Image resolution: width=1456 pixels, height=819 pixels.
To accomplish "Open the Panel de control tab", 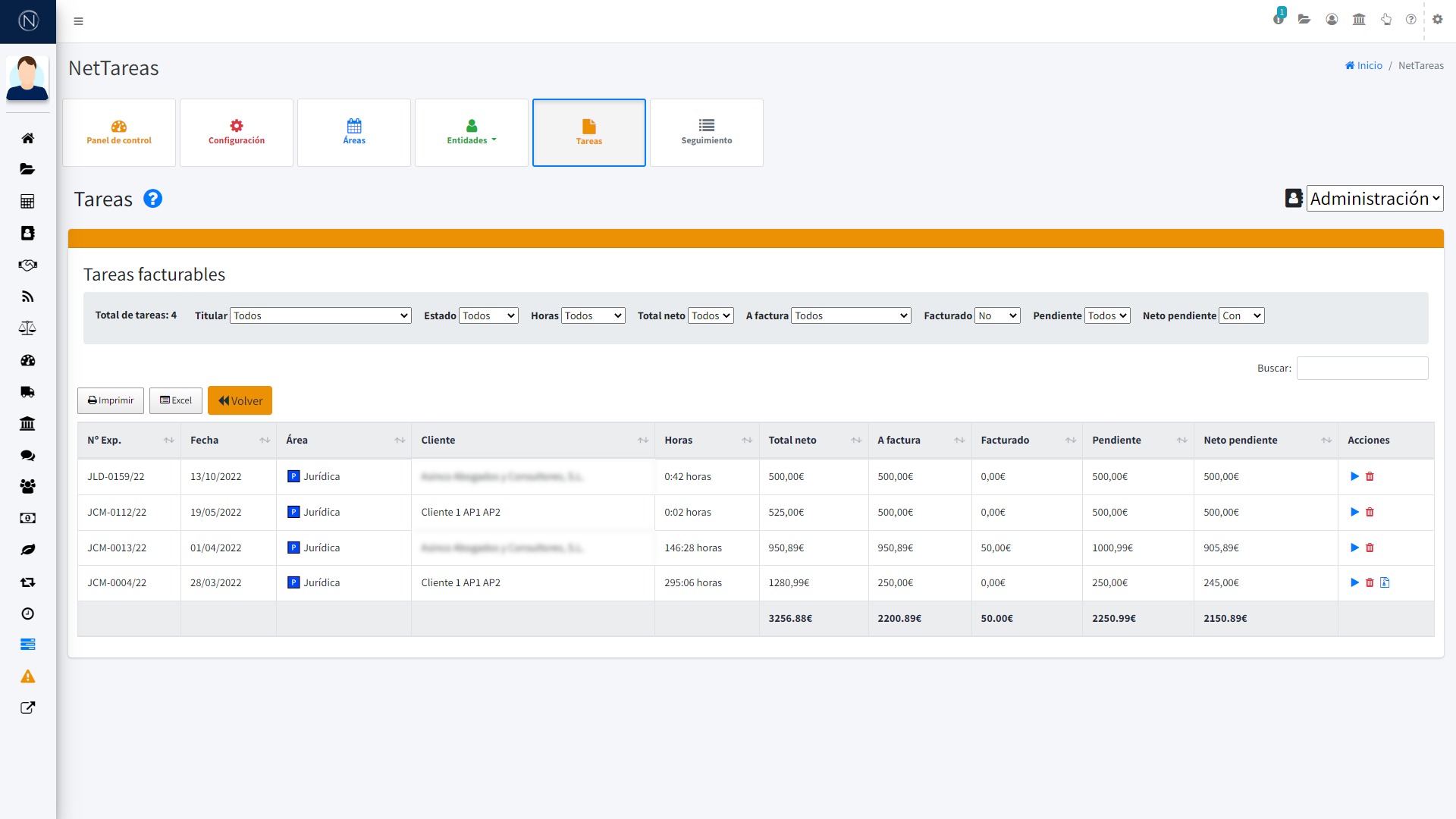I will click(119, 133).
